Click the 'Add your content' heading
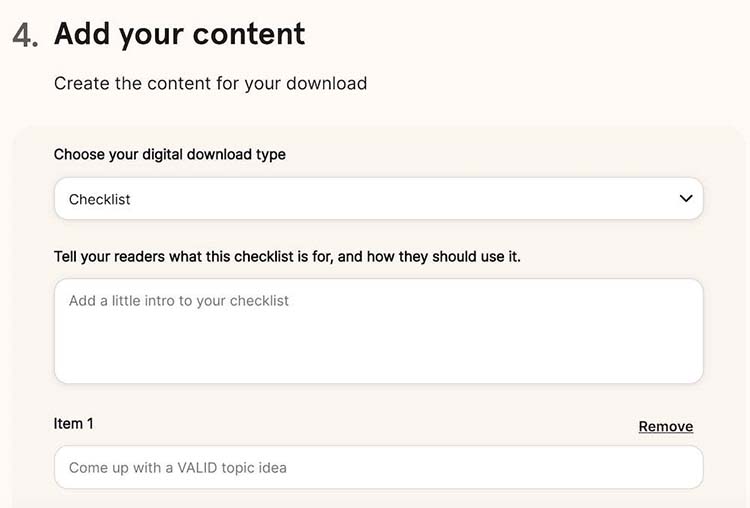Viewport: 750px width, 508px height. point(179,34)
